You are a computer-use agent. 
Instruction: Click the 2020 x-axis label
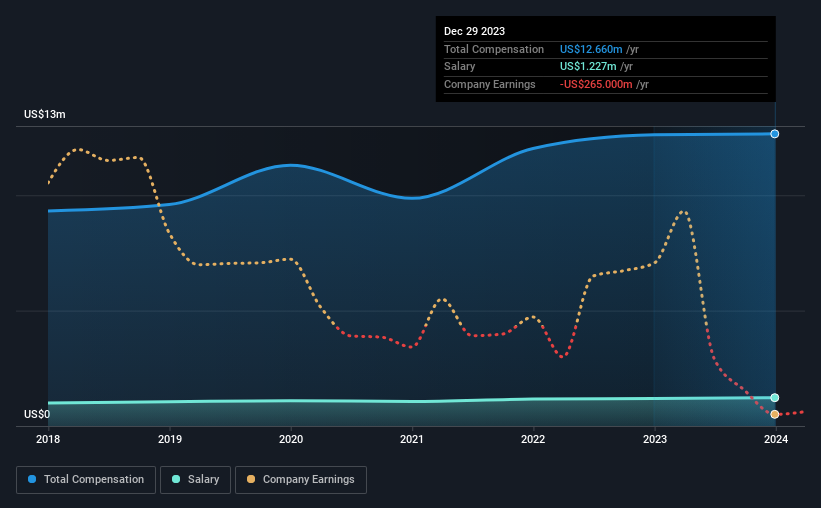pyautogui.click(x=291, y=439)
